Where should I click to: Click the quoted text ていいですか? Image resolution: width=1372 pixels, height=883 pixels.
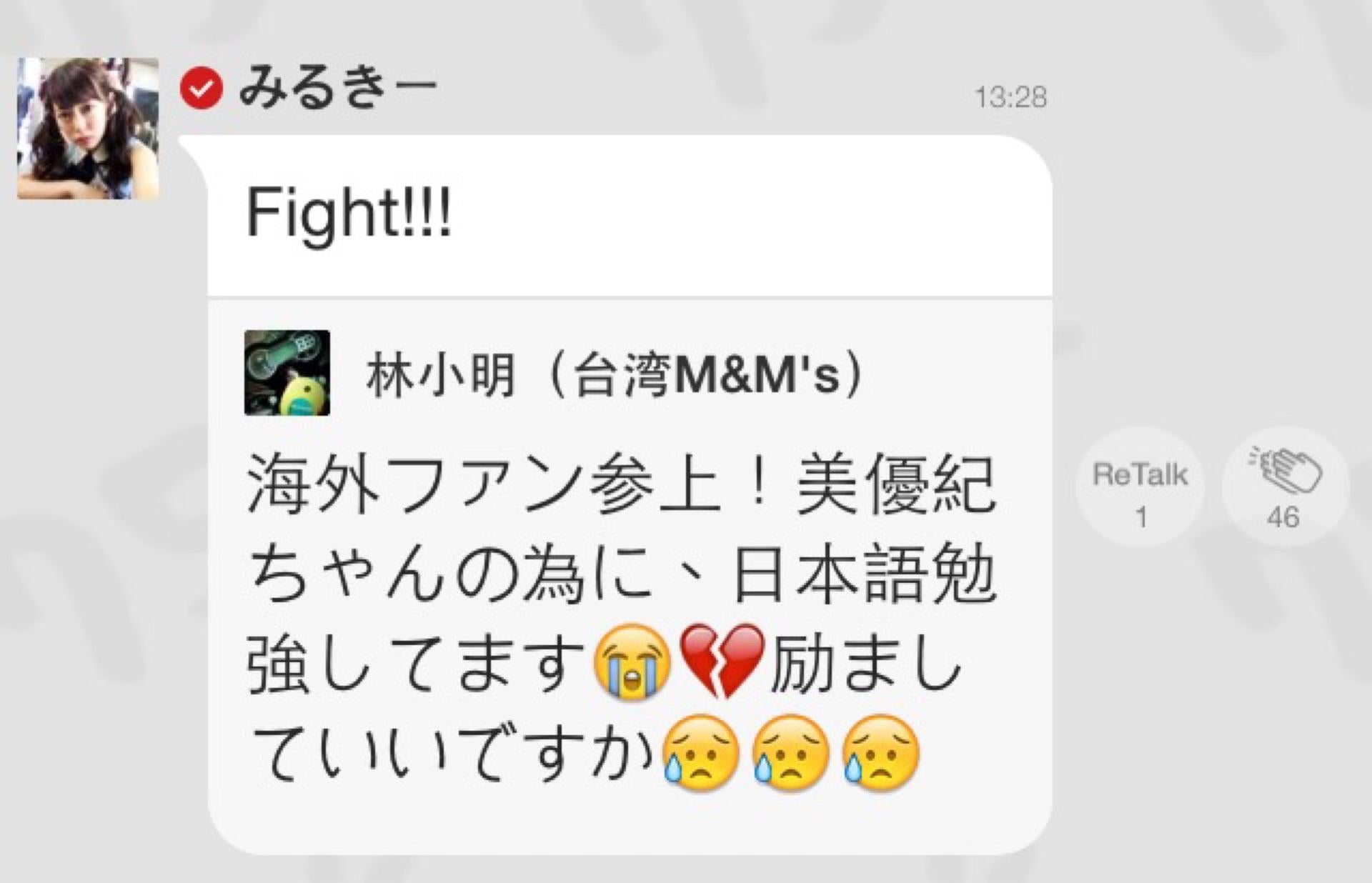click(x=452, y=754)
